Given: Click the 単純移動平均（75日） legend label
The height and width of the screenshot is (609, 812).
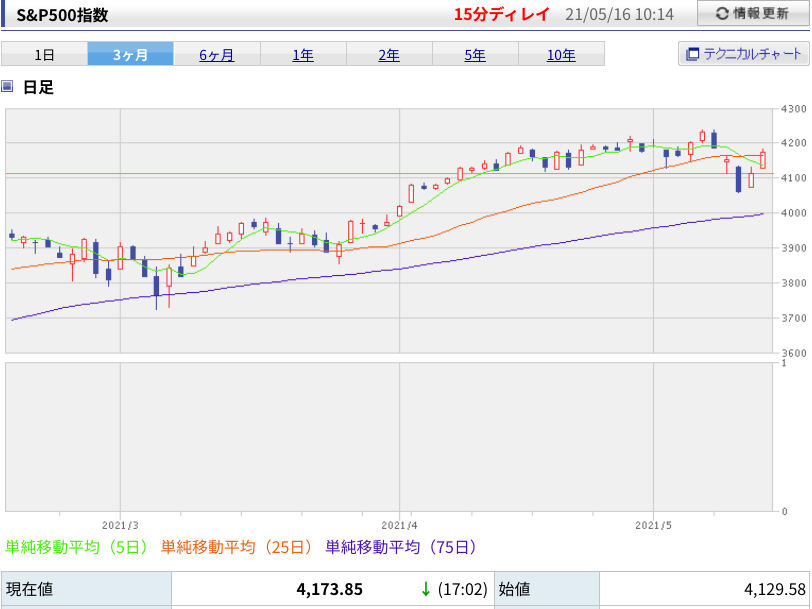Looking at the screenshot, I should tap(401, 547).
